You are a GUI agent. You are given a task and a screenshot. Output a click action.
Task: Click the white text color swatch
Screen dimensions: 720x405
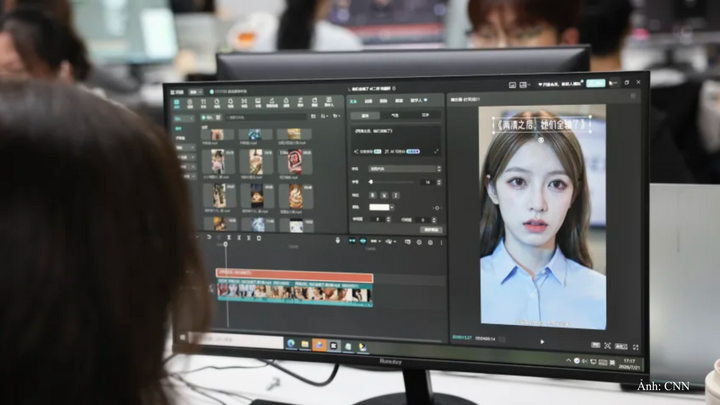(x=379, y=208)
